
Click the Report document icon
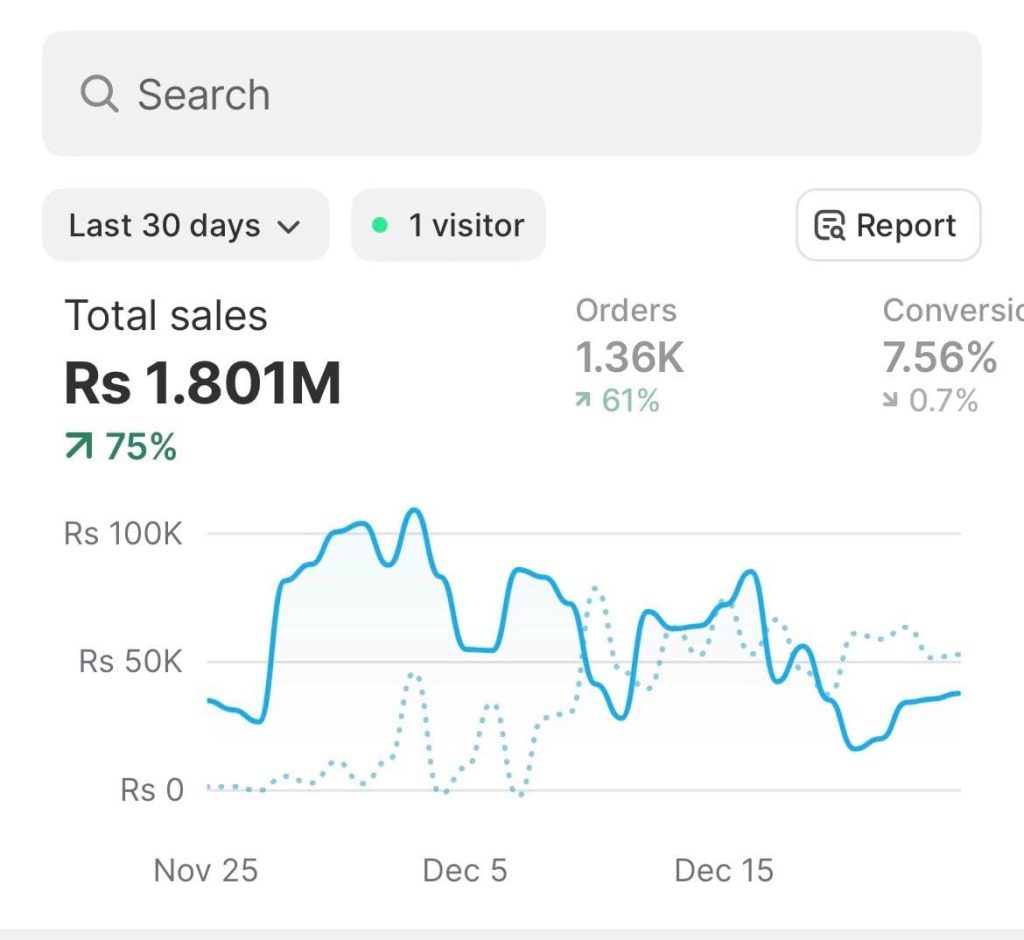tap(830, 226)
